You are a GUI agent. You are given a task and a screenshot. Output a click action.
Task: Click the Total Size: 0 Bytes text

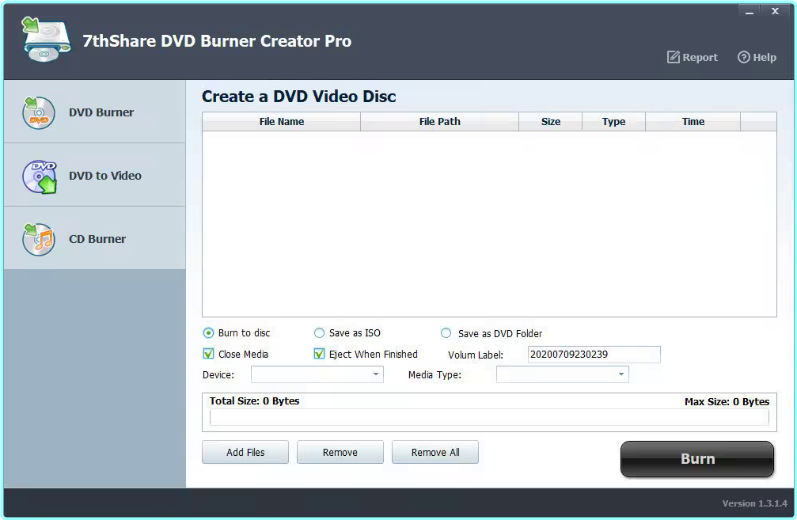(254, 401)
